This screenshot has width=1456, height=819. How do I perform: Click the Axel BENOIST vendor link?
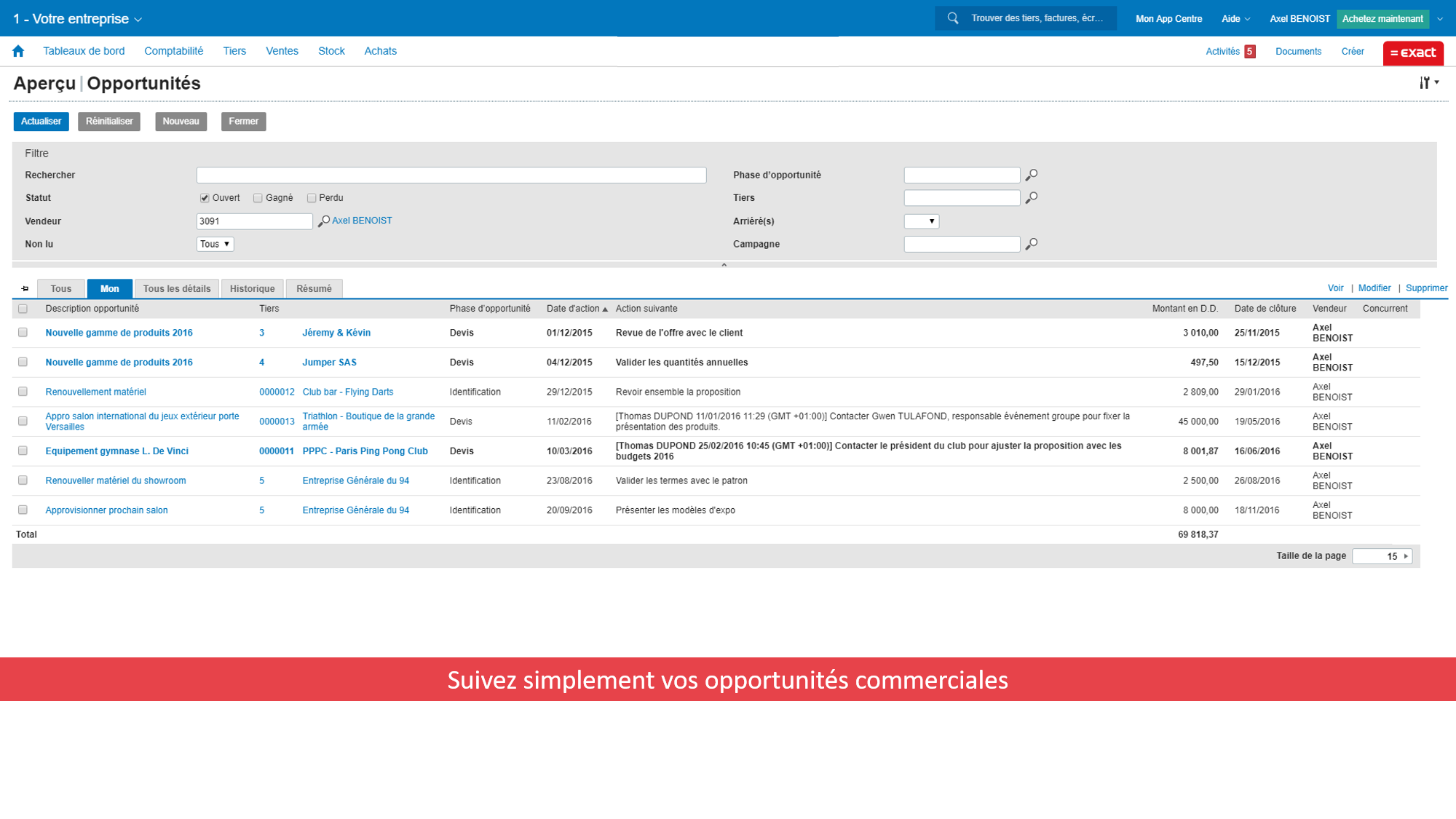(362, 220)
